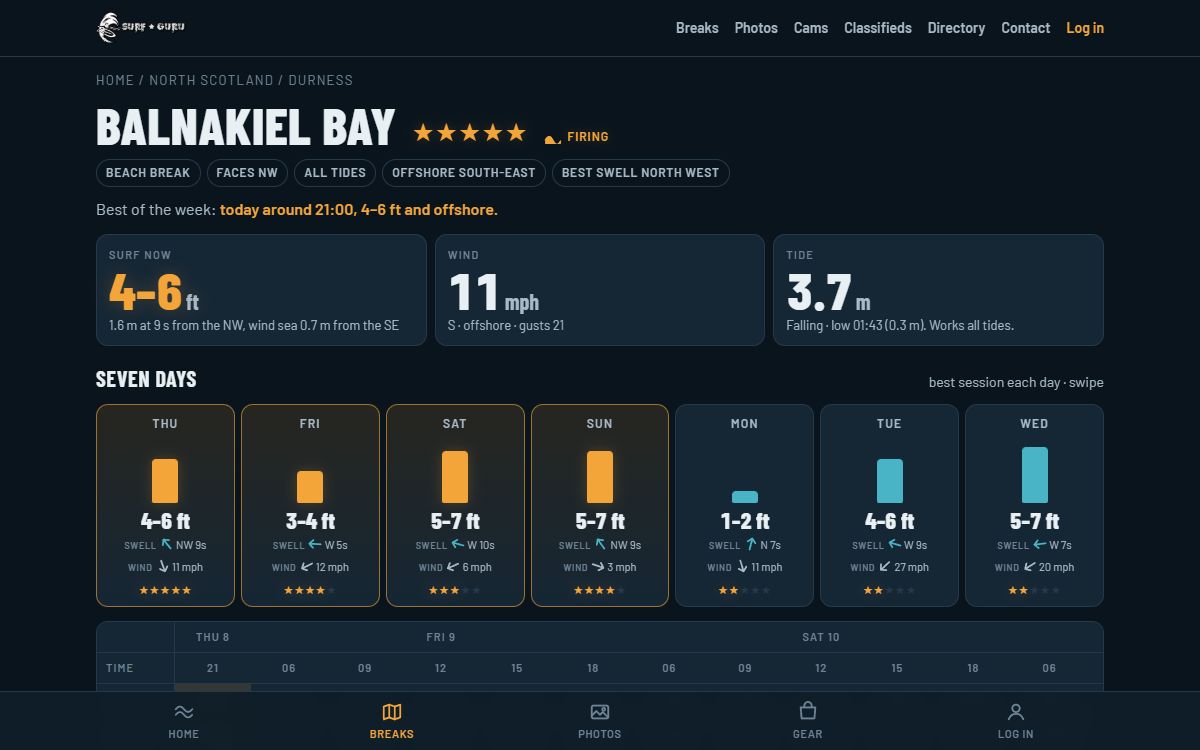
Task: Click Monday's two-star day rating
Action: point(744,590)
